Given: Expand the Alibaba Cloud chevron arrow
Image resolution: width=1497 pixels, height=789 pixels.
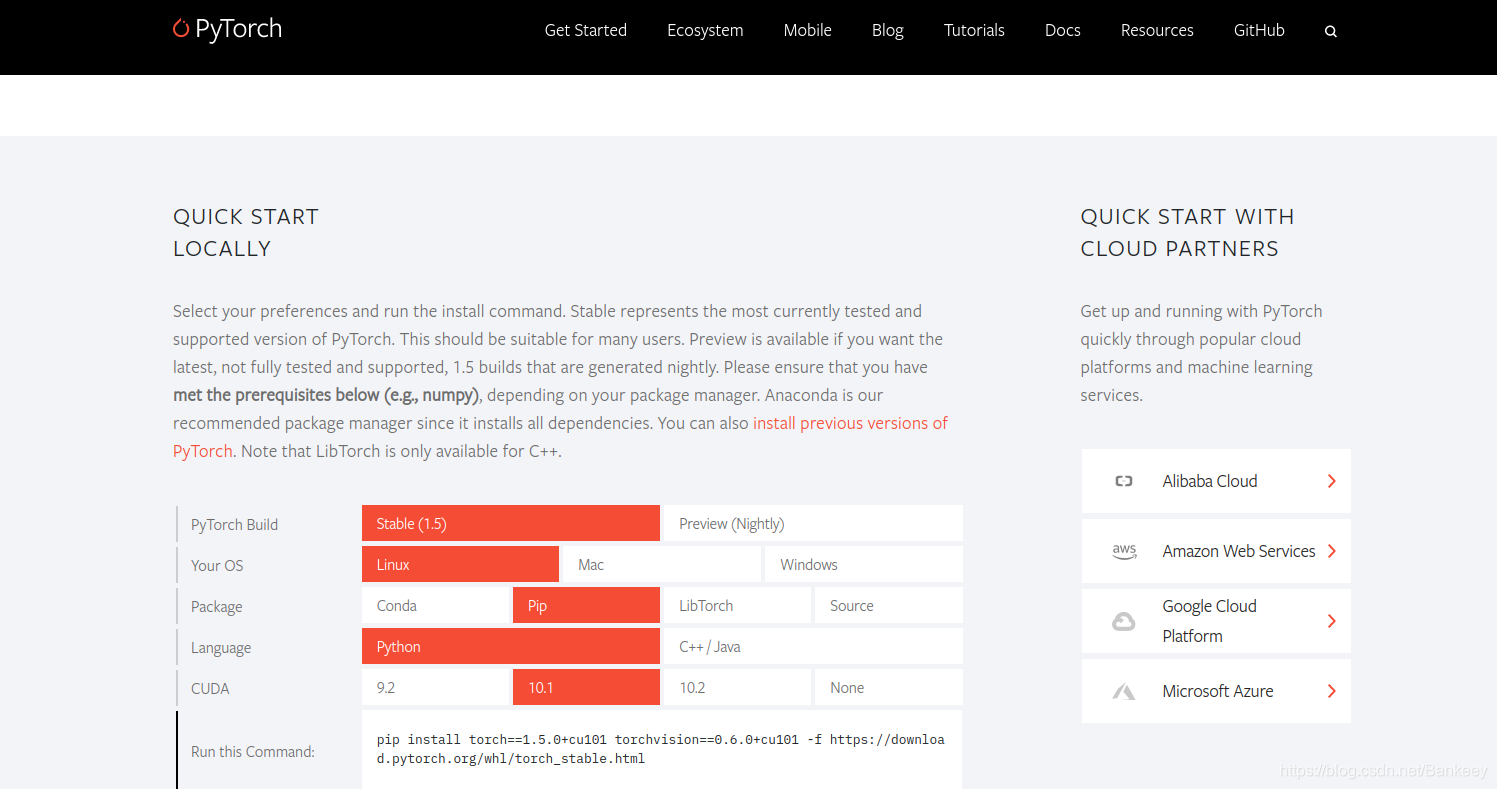Looking at the screenshot, I should 1331,481.
